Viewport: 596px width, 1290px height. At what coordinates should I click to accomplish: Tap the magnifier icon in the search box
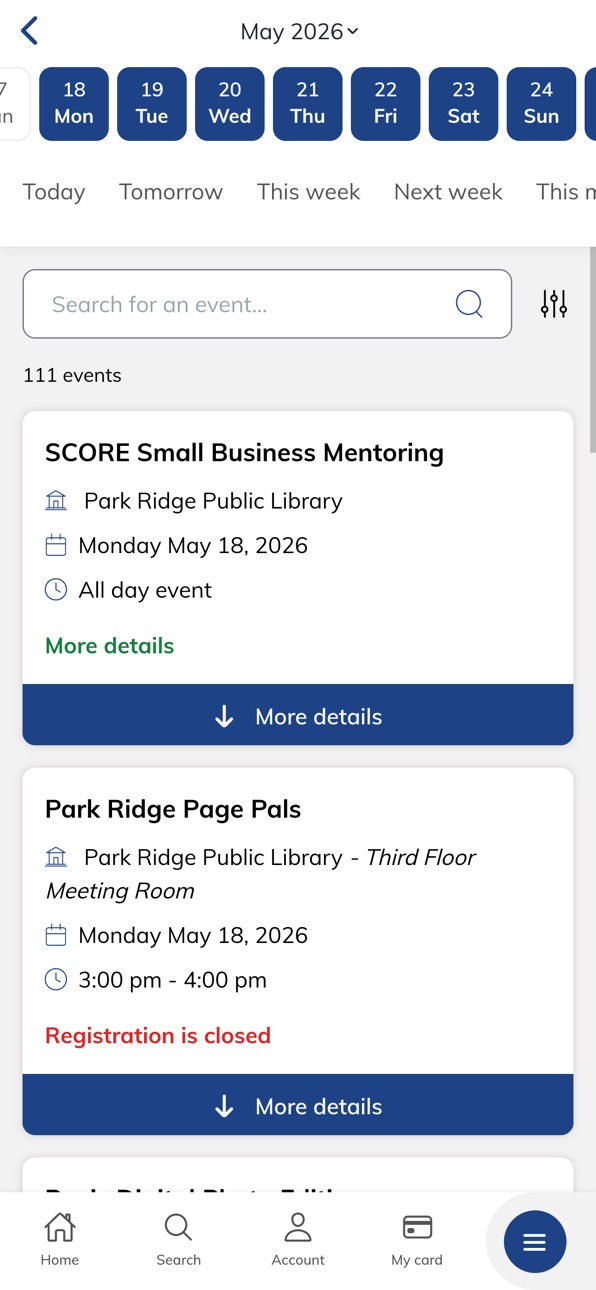469,304
